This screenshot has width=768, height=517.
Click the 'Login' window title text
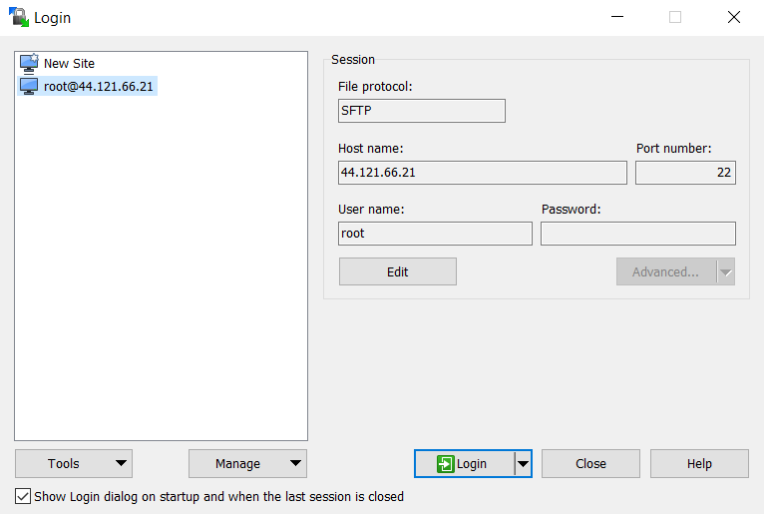point(52,18)
